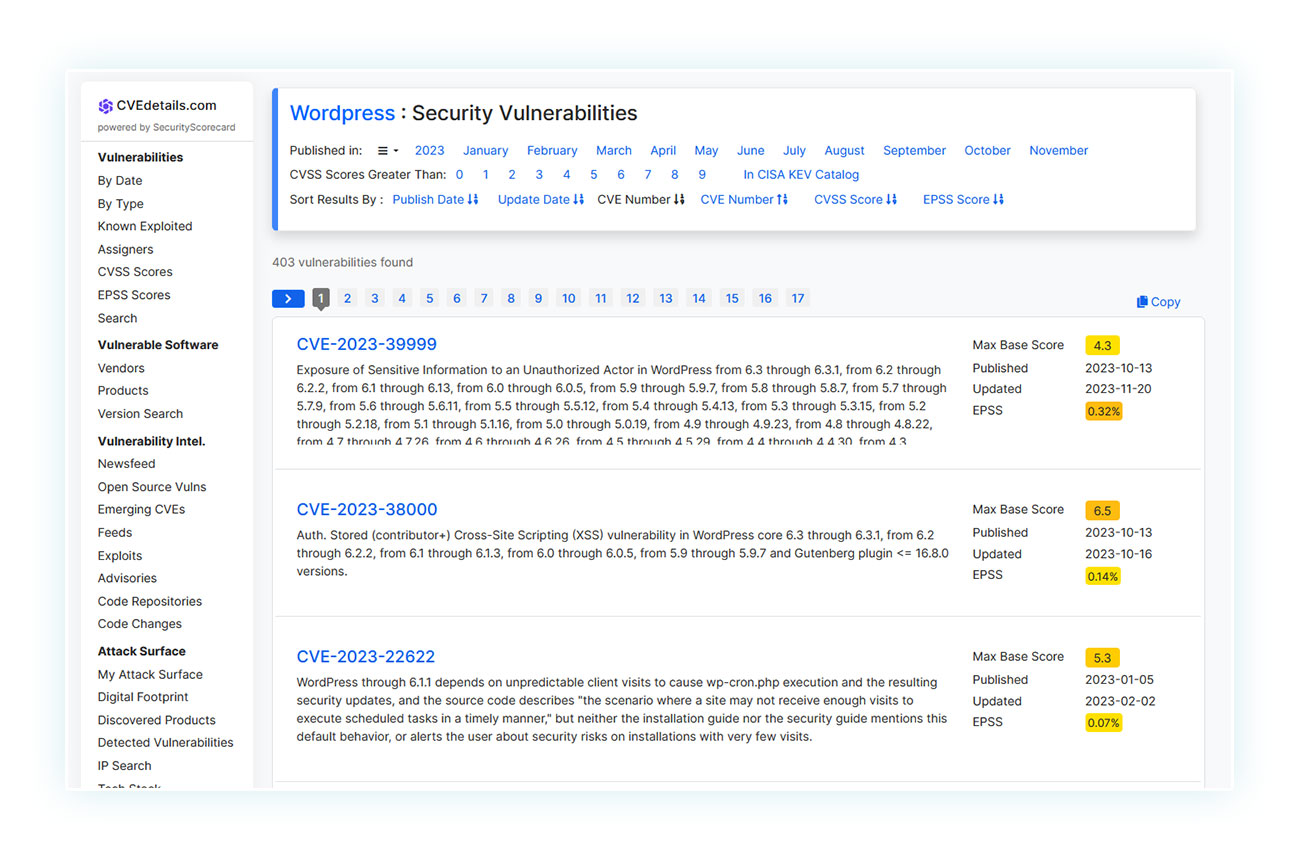Open Assigners sidebar item
The width and height of the screenshot is (1300, 860).
126,250
